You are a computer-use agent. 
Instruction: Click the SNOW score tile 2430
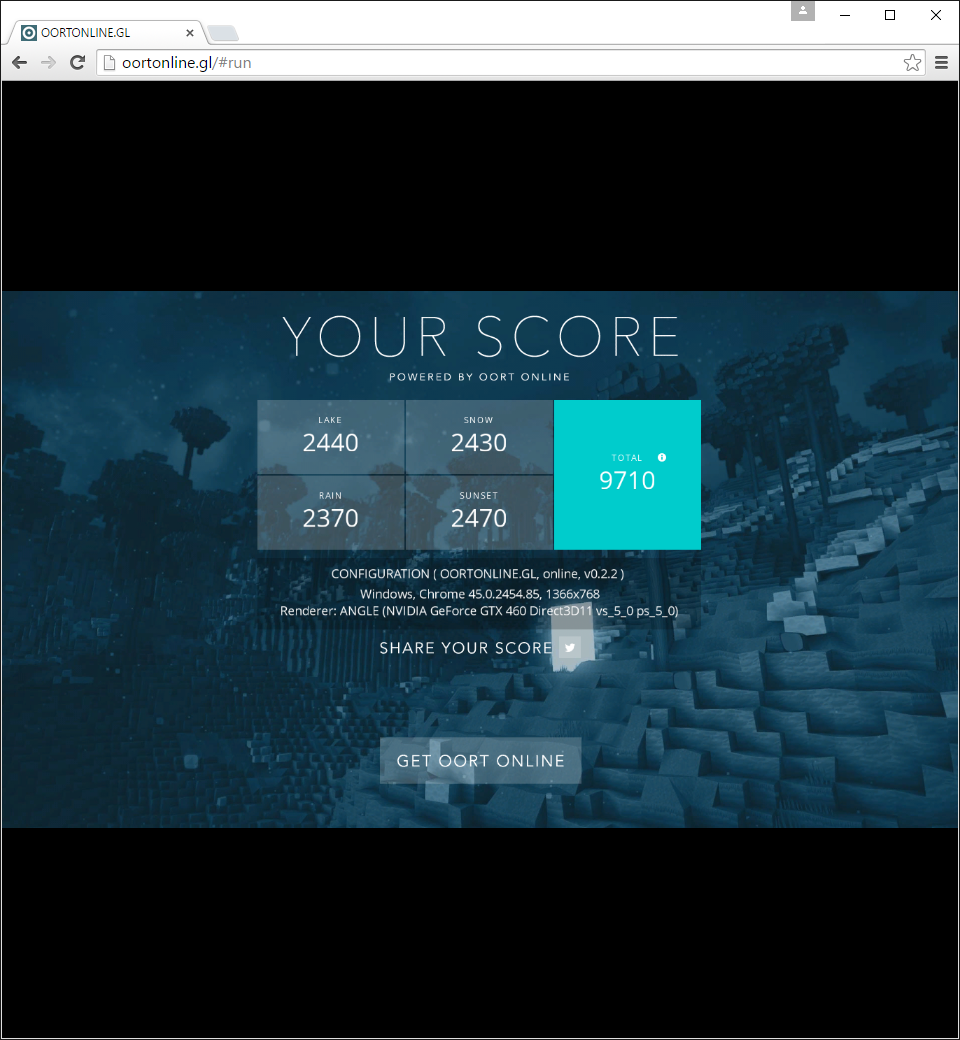coord(479,436)
